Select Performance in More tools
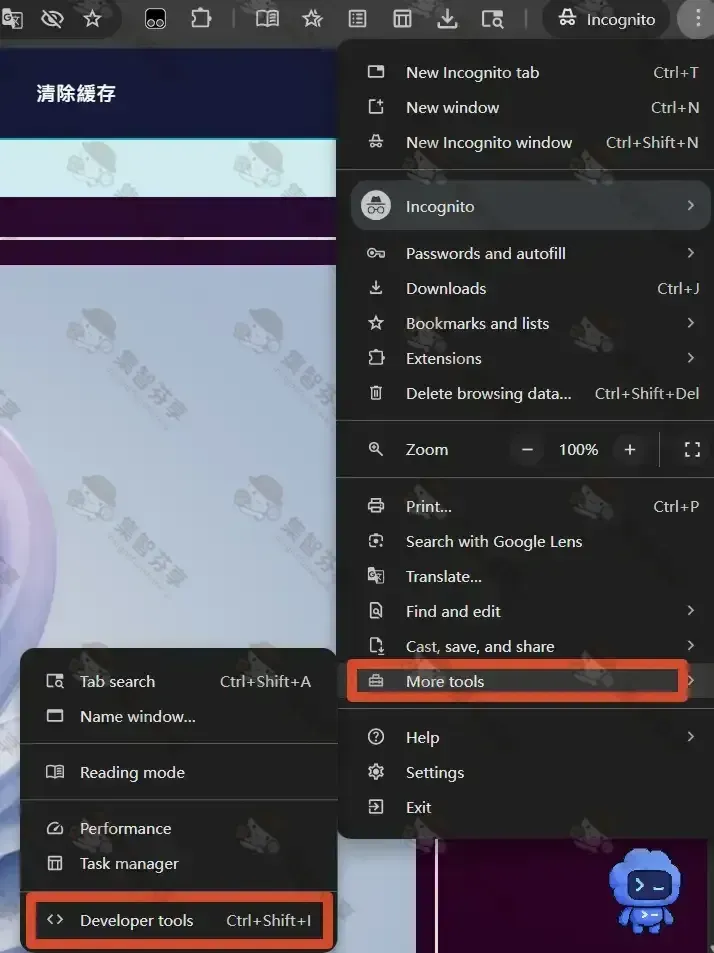This screenshot has width=714, height=953. point(179,829)
